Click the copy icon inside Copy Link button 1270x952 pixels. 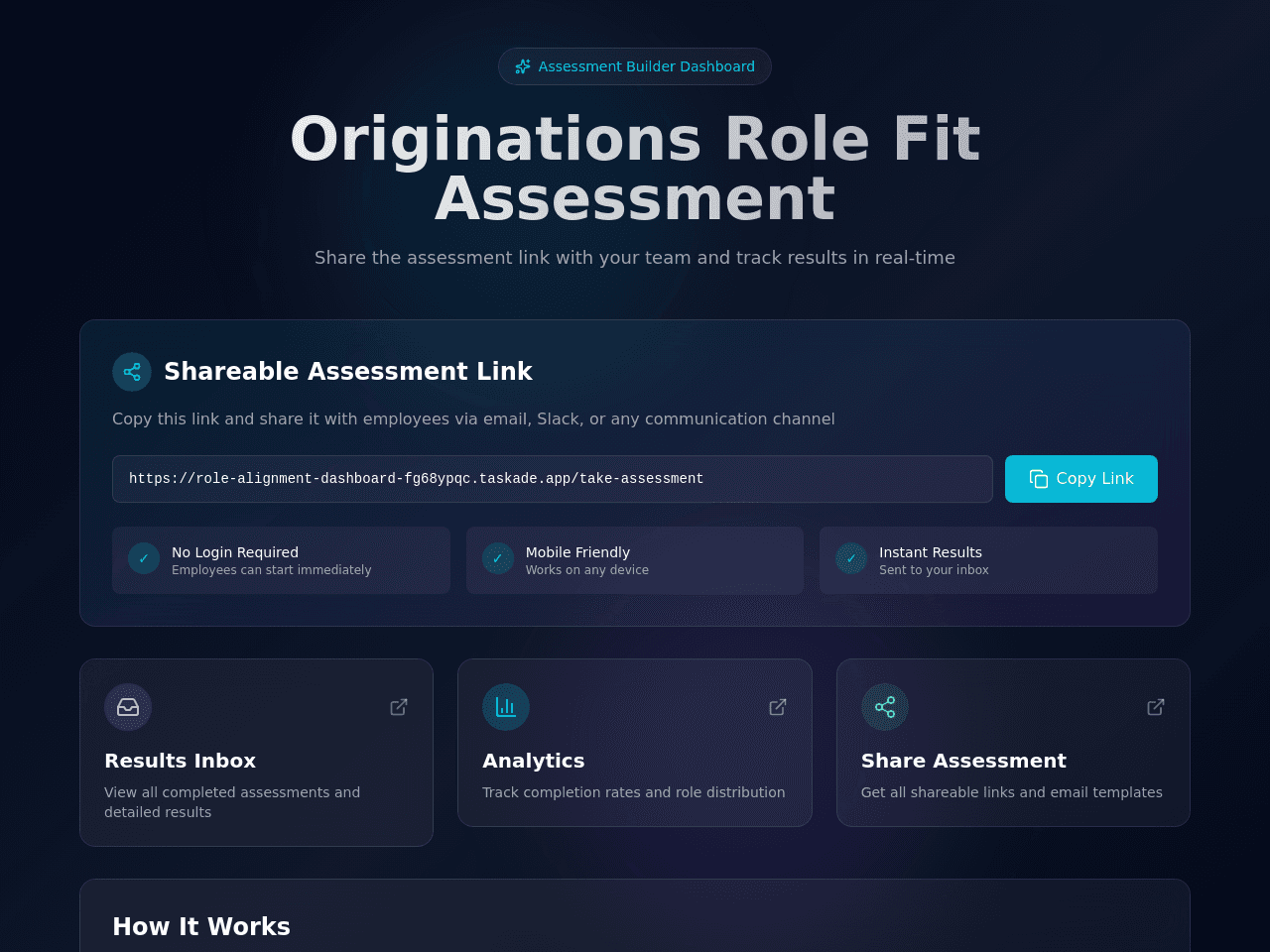point(1039,479)
